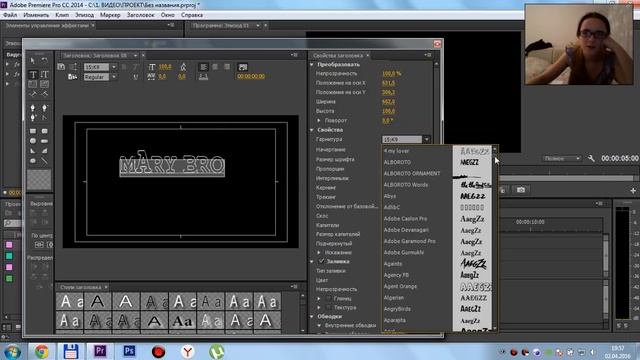
Task: Select the Selection arrow tool in Titler
Action: coord(33,60)
